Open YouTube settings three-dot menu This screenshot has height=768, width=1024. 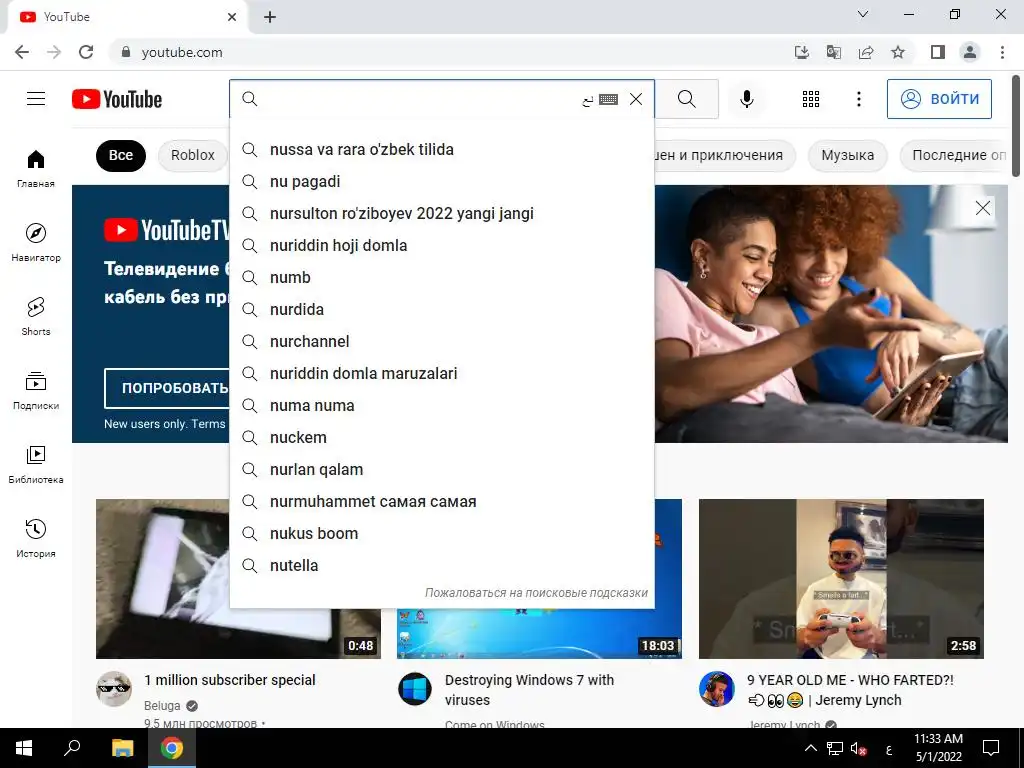click(859, 99)
